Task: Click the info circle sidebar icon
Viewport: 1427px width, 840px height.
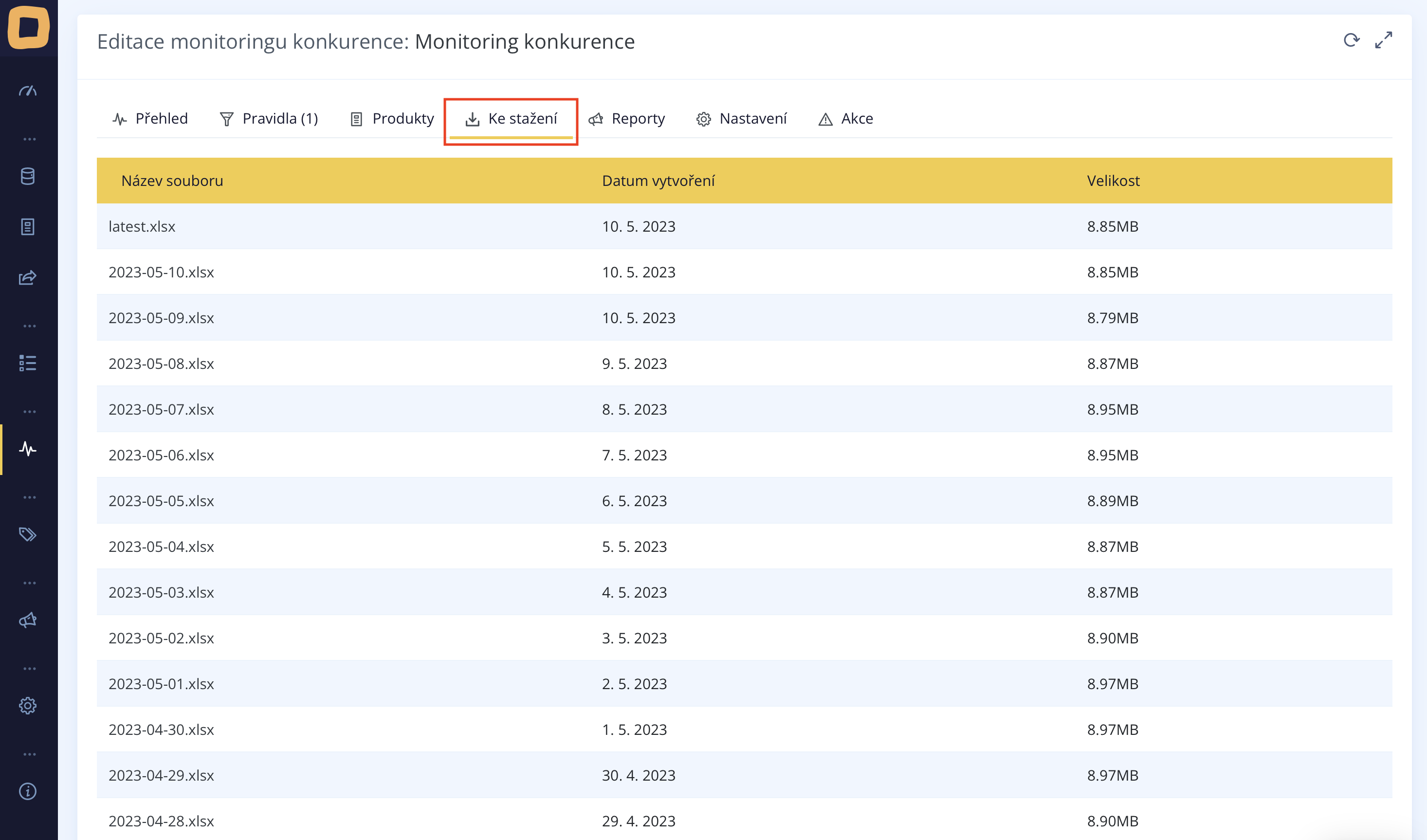Action: (28, 791)
